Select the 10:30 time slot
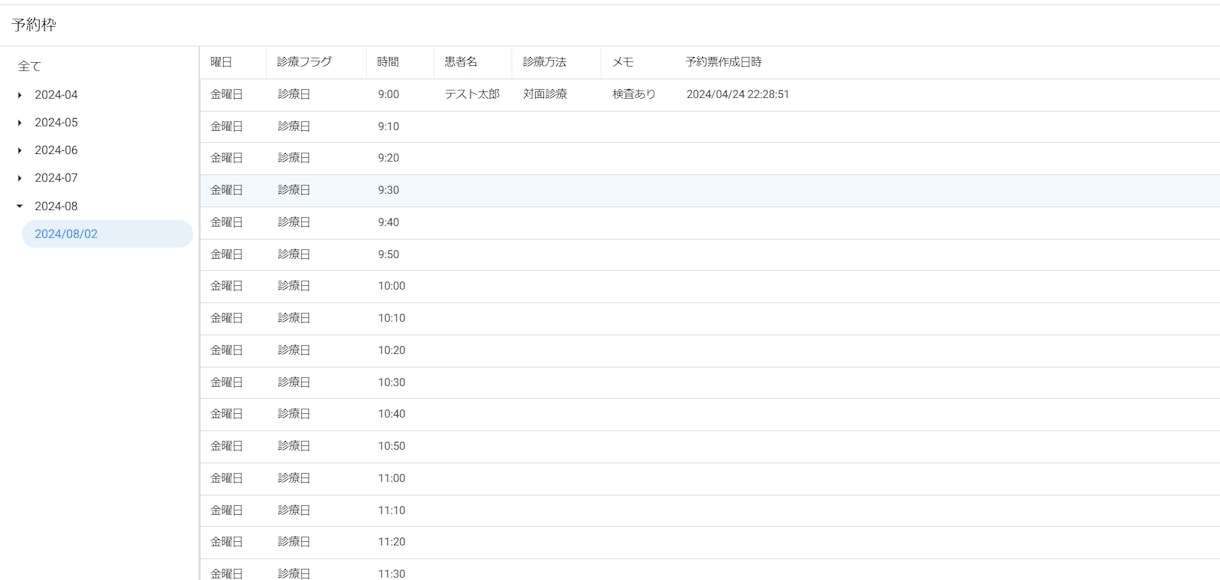 pos(391,382)
